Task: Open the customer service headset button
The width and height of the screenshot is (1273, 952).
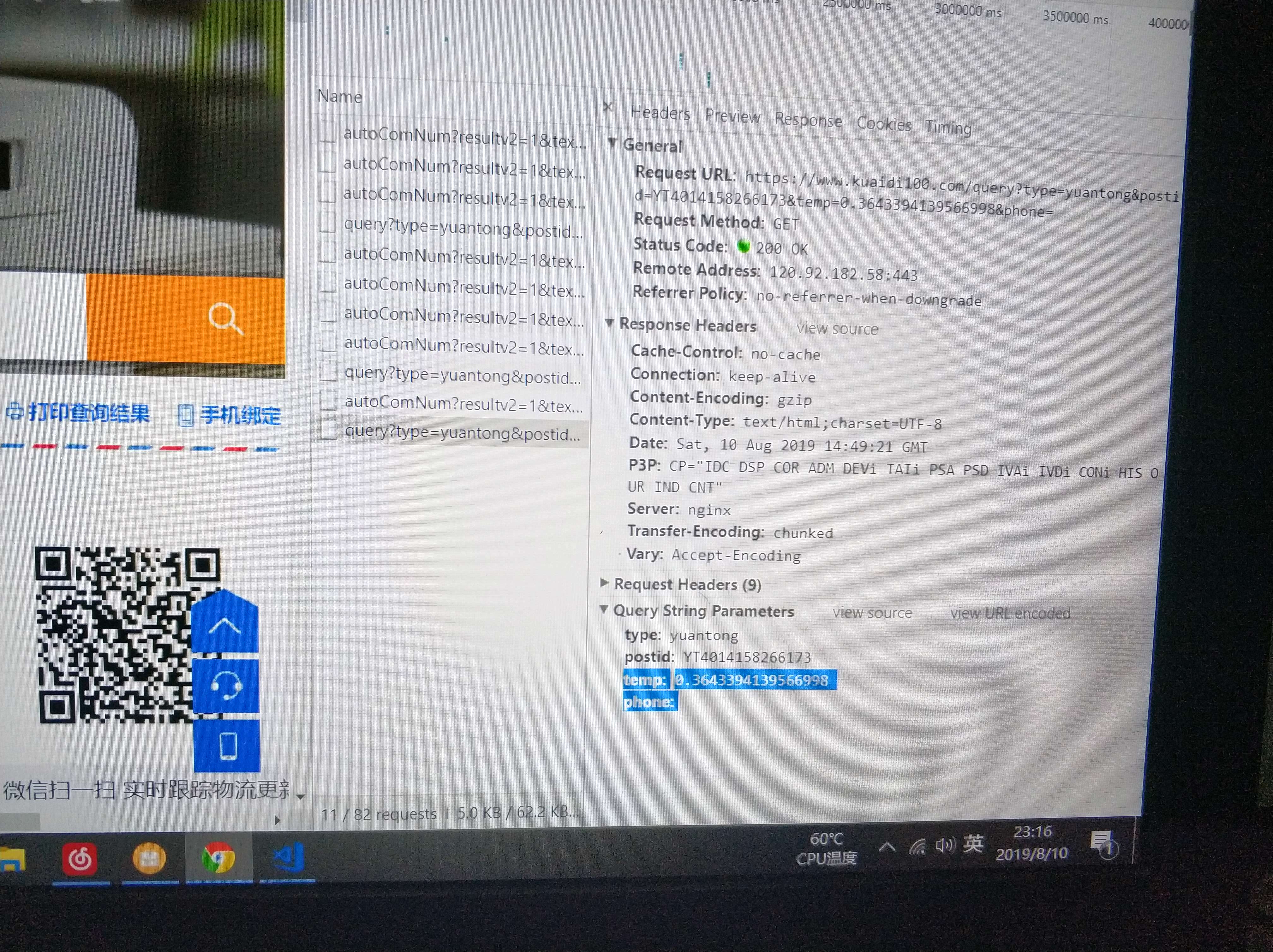Action: [226, 686]
